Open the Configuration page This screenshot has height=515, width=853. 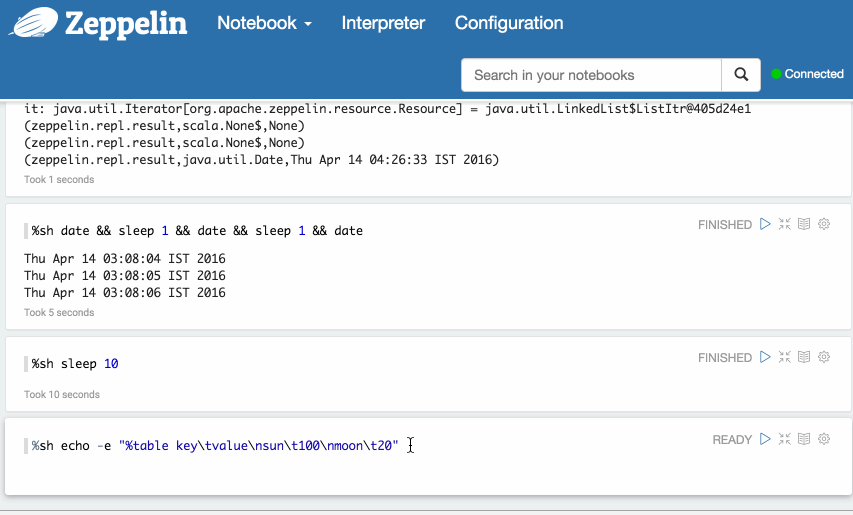[x=509, y=23]
